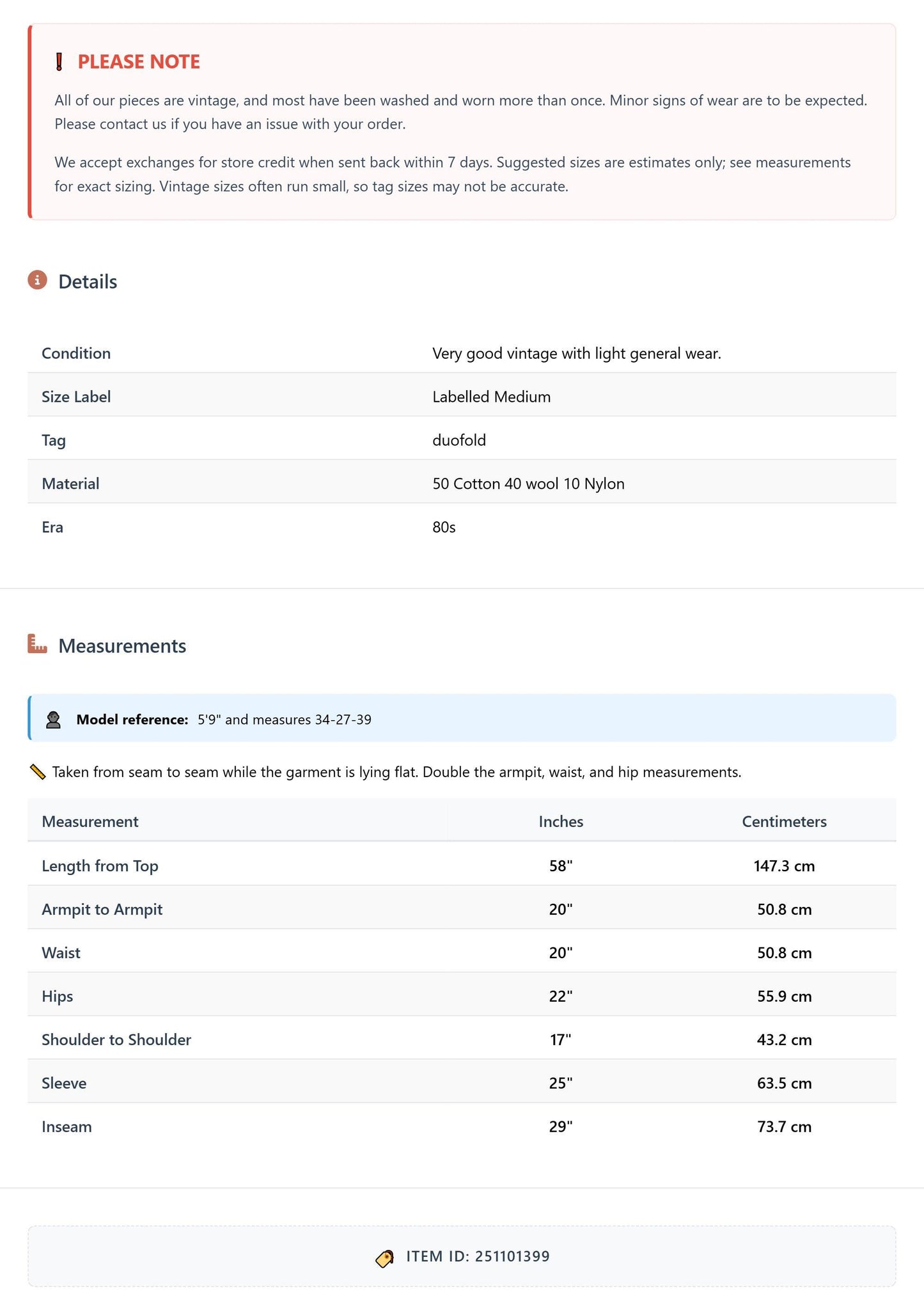Click the Labelled Medium size value
The width and height of the screenshot is (924, 1310).
click(491, 397)
